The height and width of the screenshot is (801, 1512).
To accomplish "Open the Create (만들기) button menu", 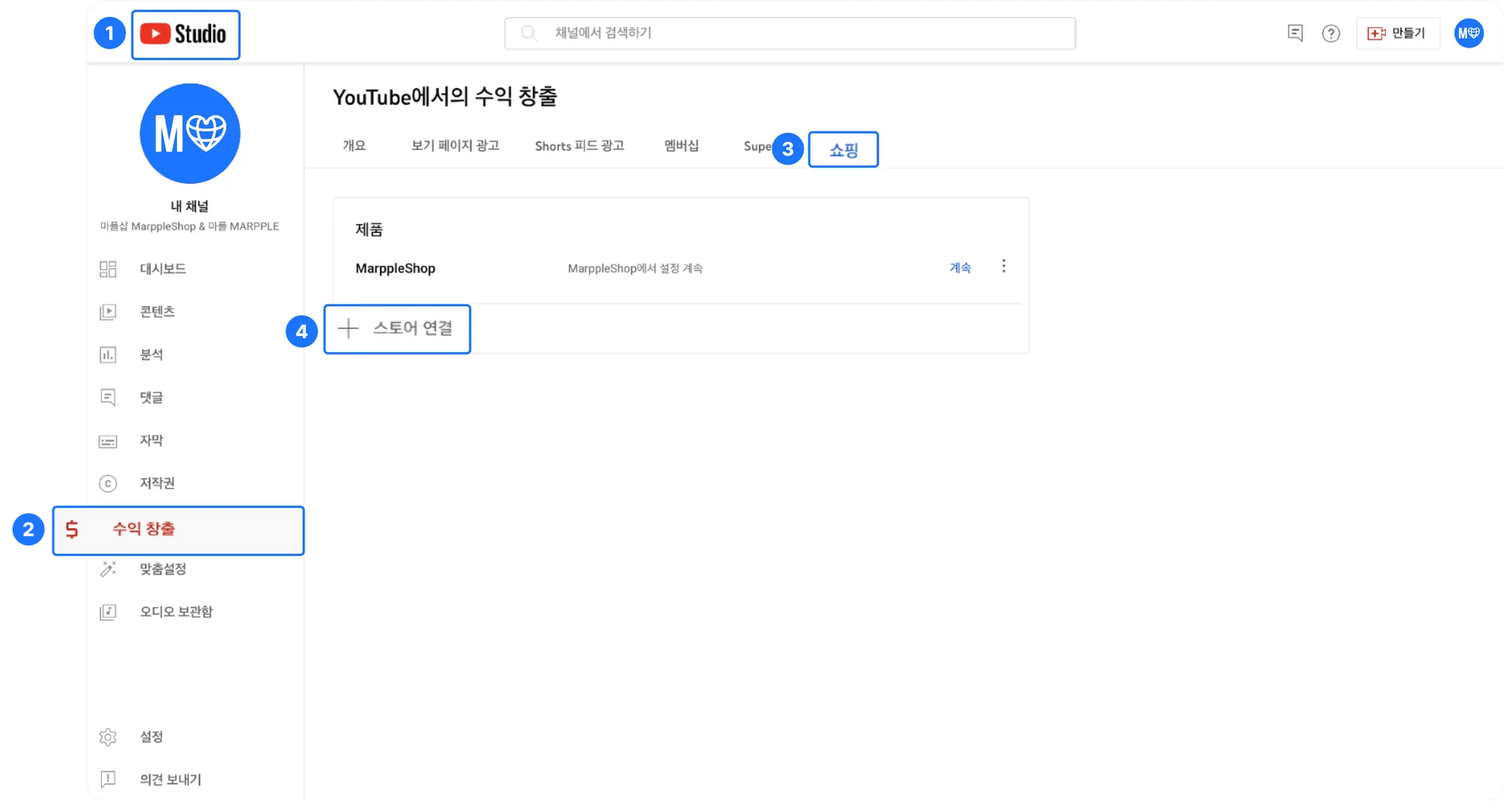I will tap(1397, 34).
